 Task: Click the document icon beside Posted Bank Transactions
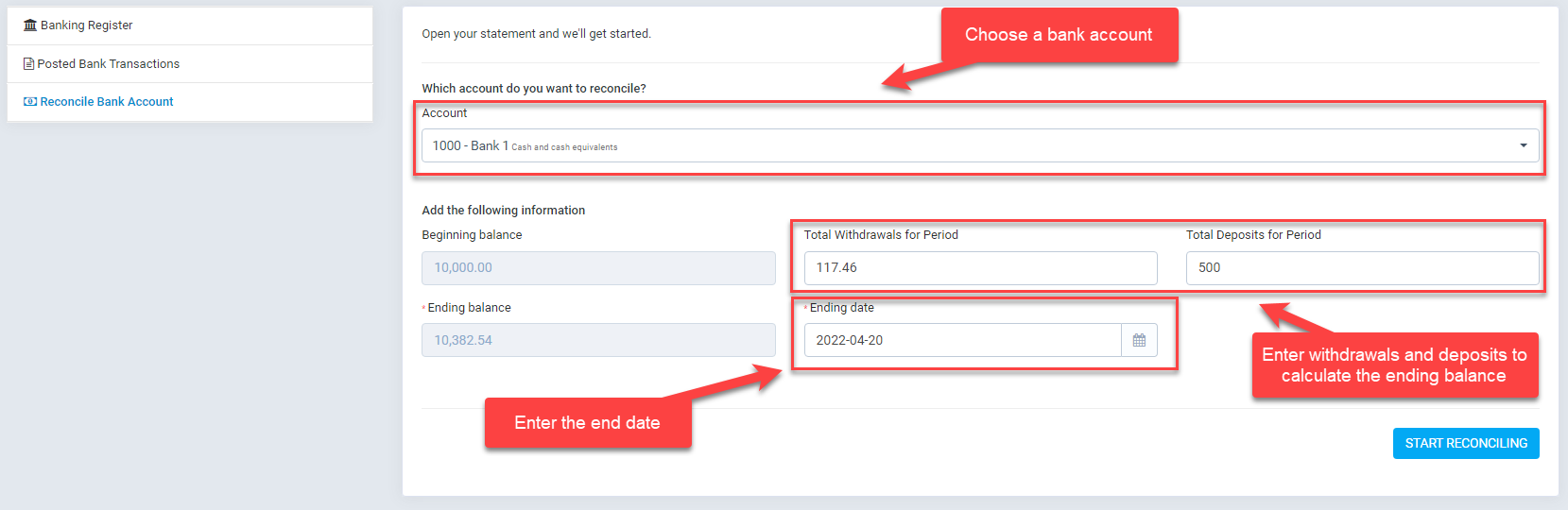coord(29,64)
